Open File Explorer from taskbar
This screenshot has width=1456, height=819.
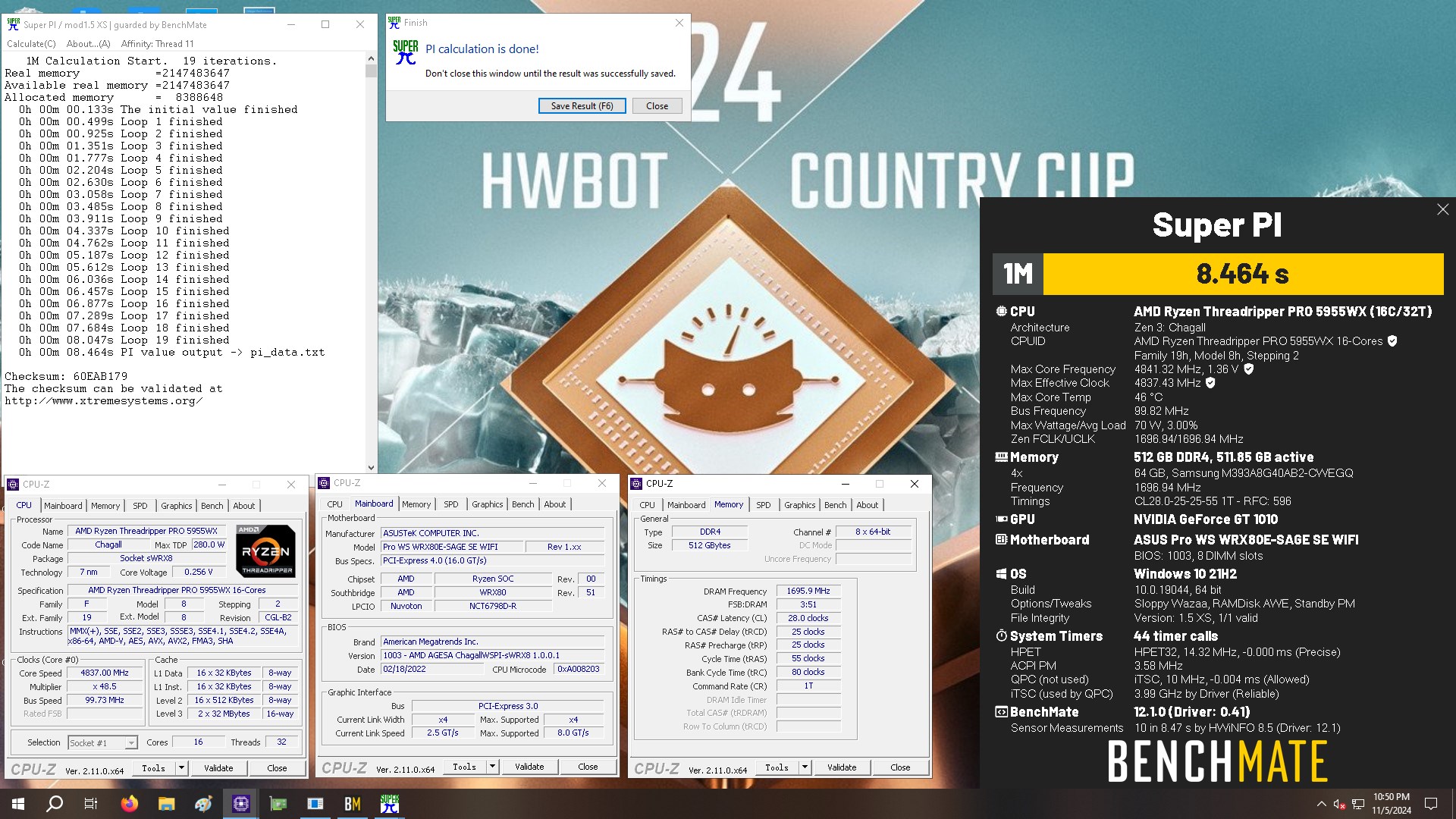click(166, 804)
